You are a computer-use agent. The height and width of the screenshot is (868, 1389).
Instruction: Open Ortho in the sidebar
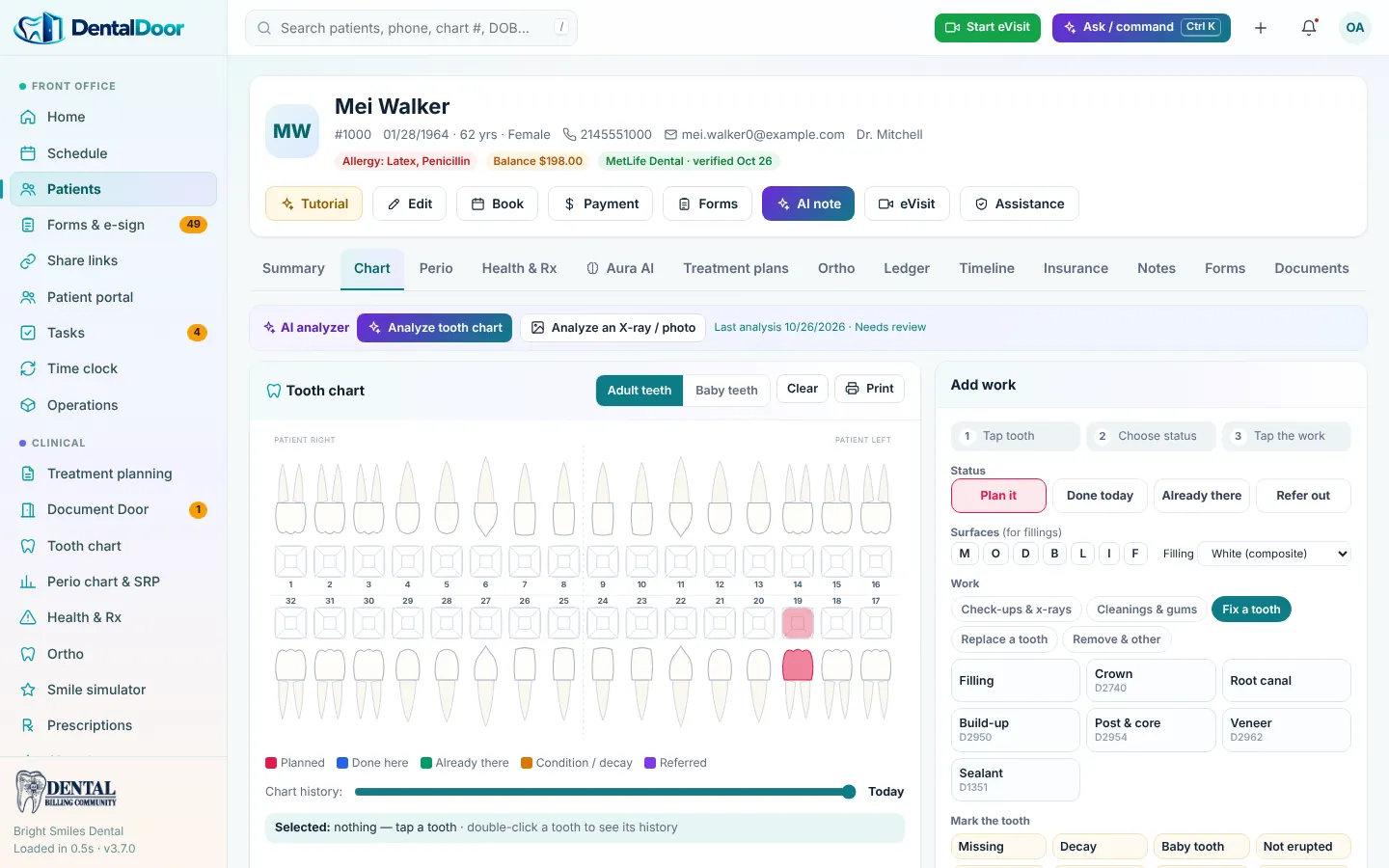(x=113, y=654)
